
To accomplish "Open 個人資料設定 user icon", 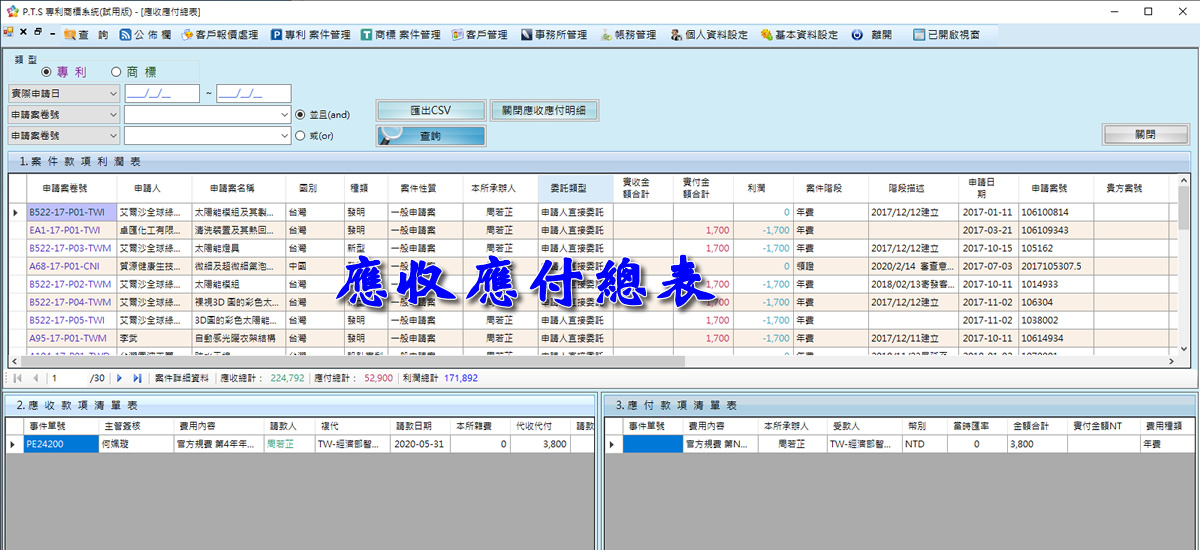I will click(677, 34).
